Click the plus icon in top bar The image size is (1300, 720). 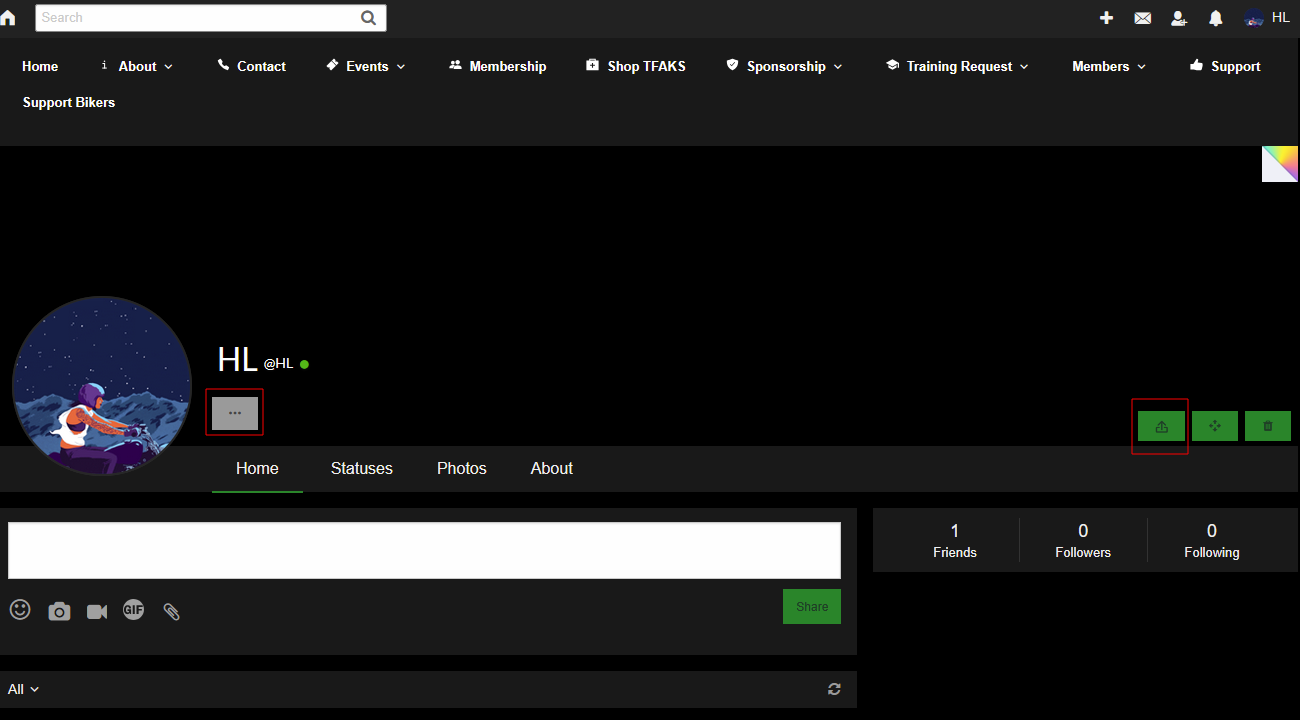click(1106, 18)
